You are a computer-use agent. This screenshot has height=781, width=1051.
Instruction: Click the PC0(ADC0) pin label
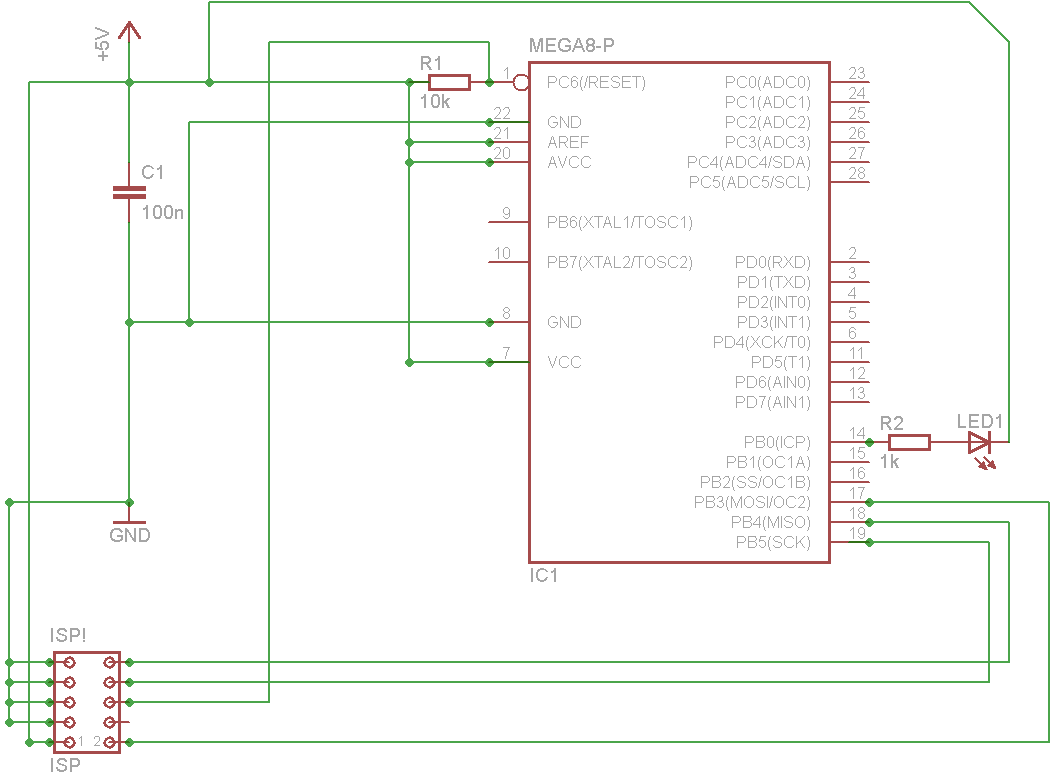[767, 82]
